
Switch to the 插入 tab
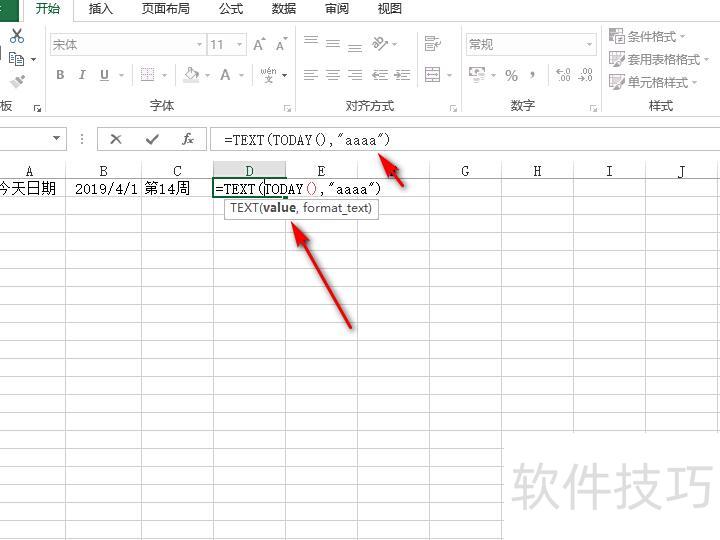click(x=101, y=8)
